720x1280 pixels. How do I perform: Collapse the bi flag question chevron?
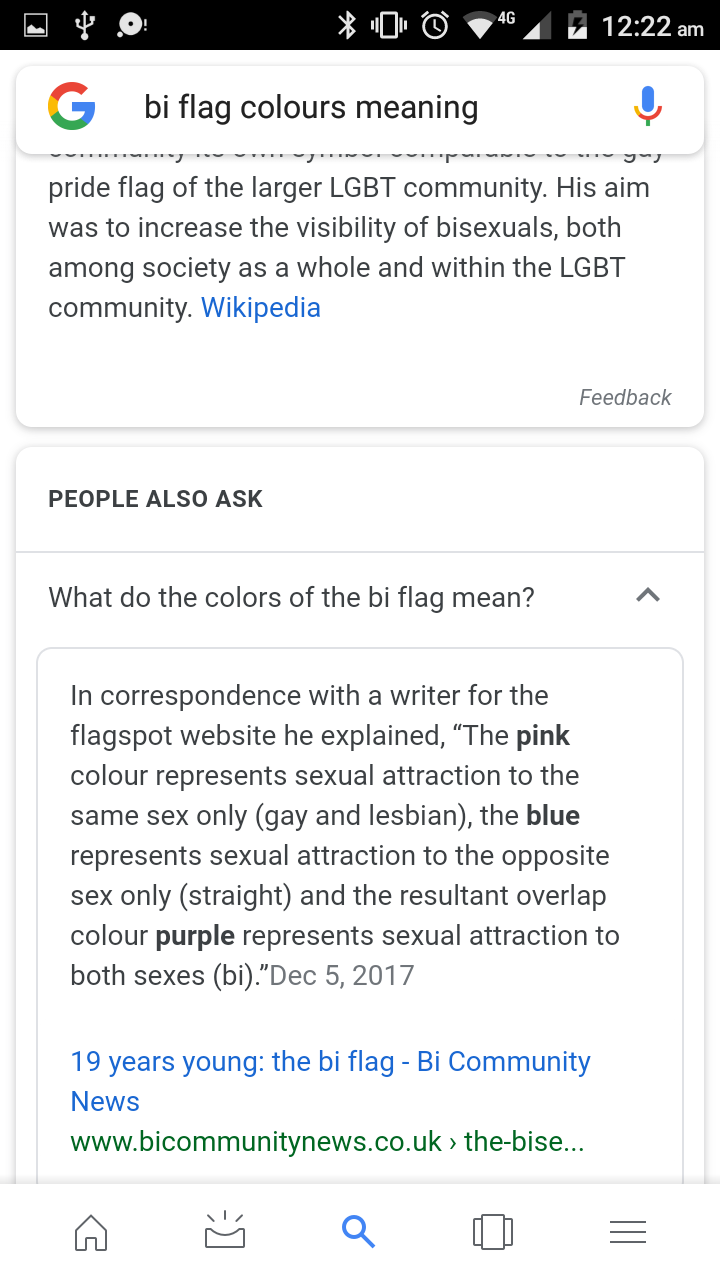tap(648, 597)
